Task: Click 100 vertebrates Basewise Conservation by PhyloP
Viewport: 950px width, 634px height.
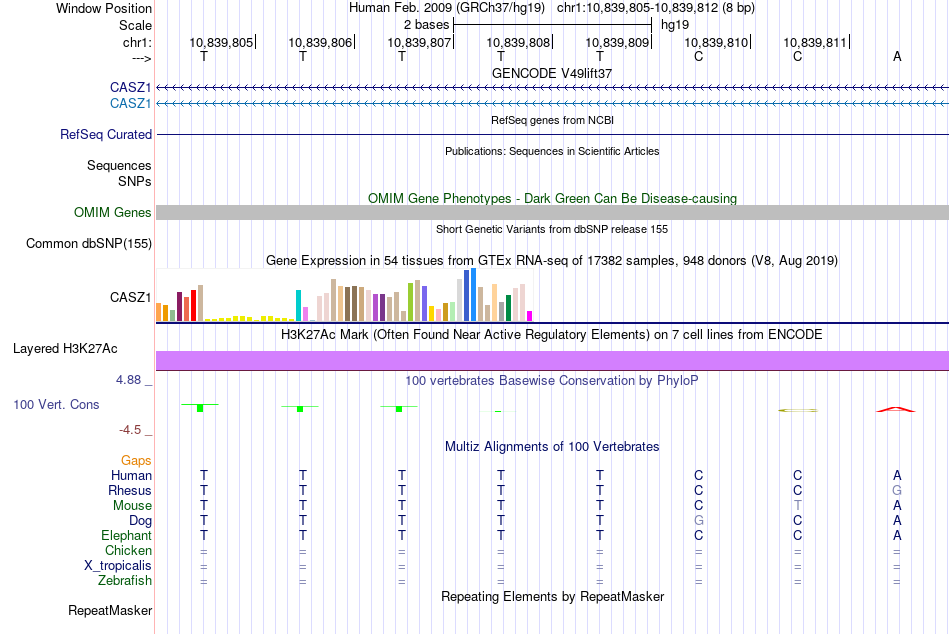Action: (x=552, y=381)
